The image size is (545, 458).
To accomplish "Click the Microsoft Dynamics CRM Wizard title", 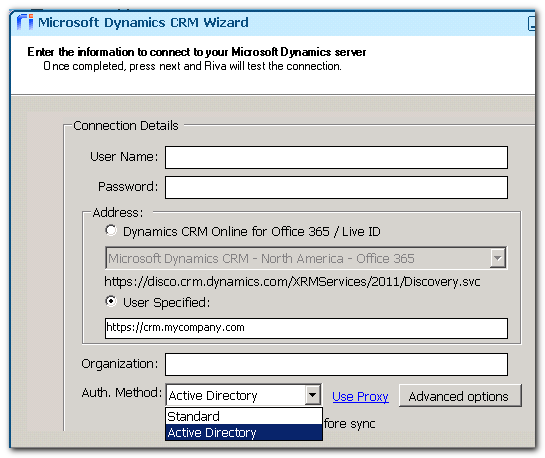I will pyautogui.click(x=143, y=22).
